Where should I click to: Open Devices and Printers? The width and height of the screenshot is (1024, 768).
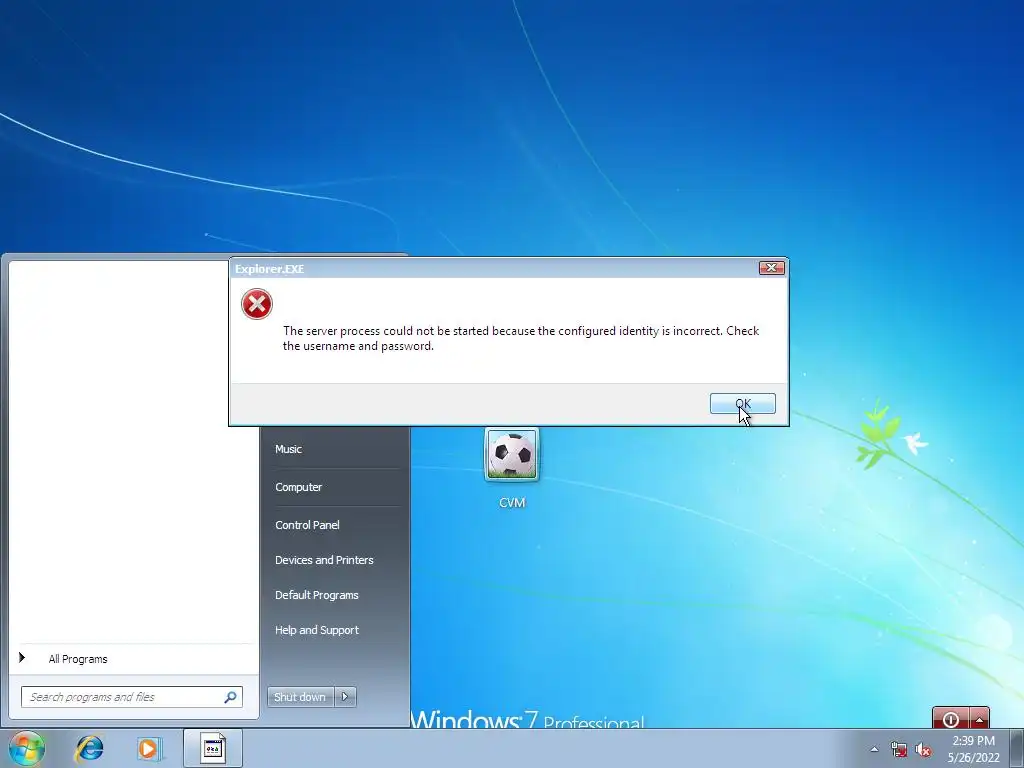[x=324, y=560]
